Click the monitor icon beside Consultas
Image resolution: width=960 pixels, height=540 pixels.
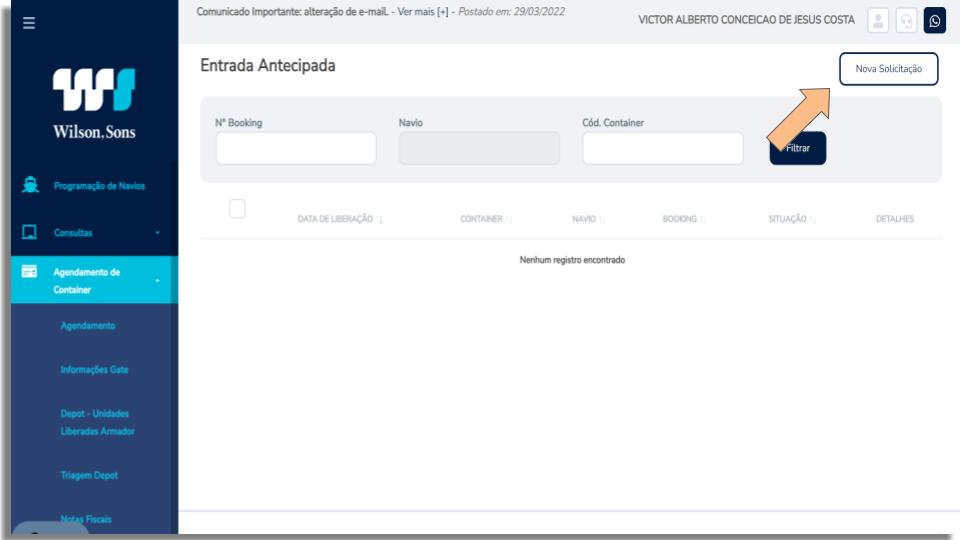pos(29,232)
